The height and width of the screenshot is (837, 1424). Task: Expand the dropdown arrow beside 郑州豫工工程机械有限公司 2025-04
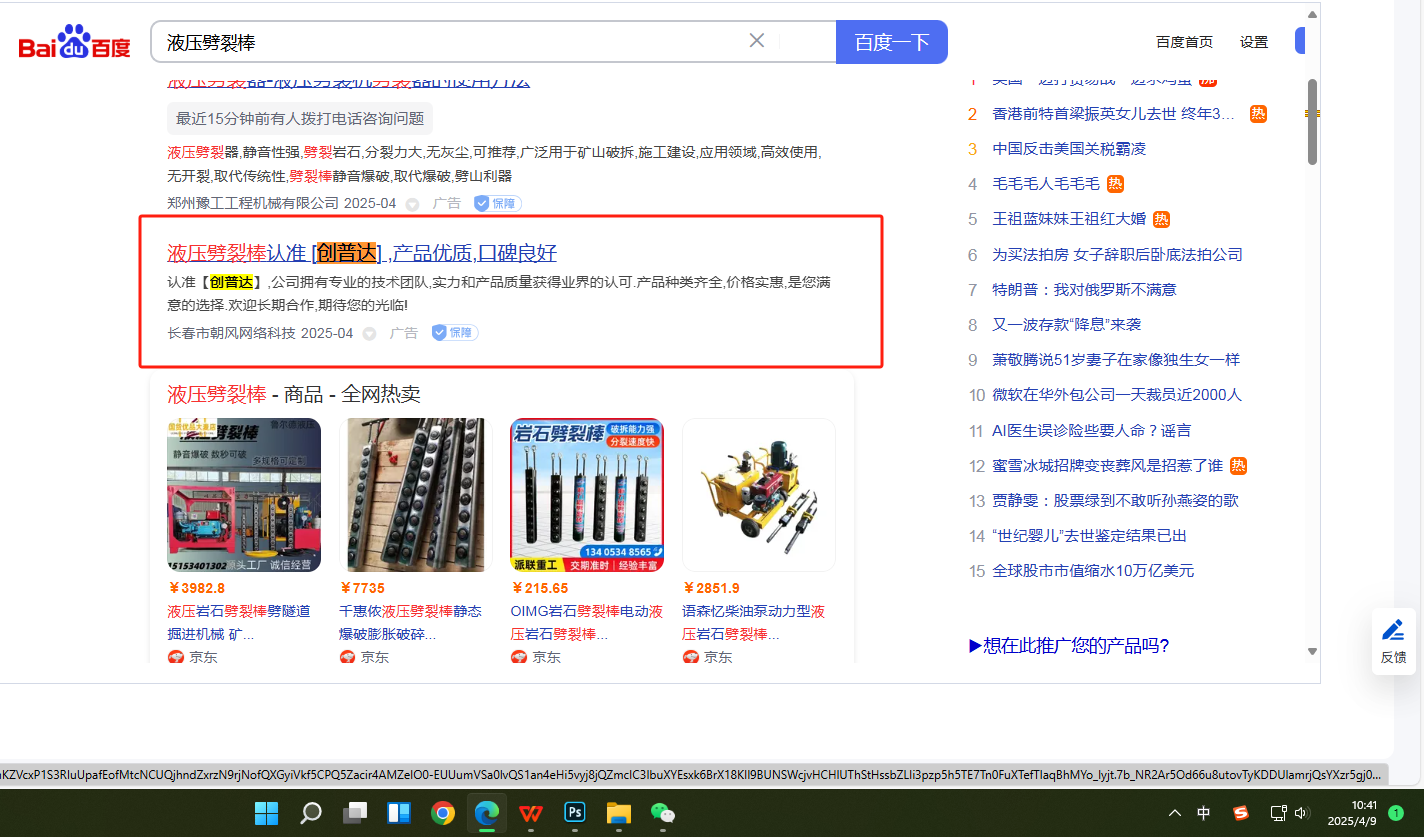click(x=412, y=204)
